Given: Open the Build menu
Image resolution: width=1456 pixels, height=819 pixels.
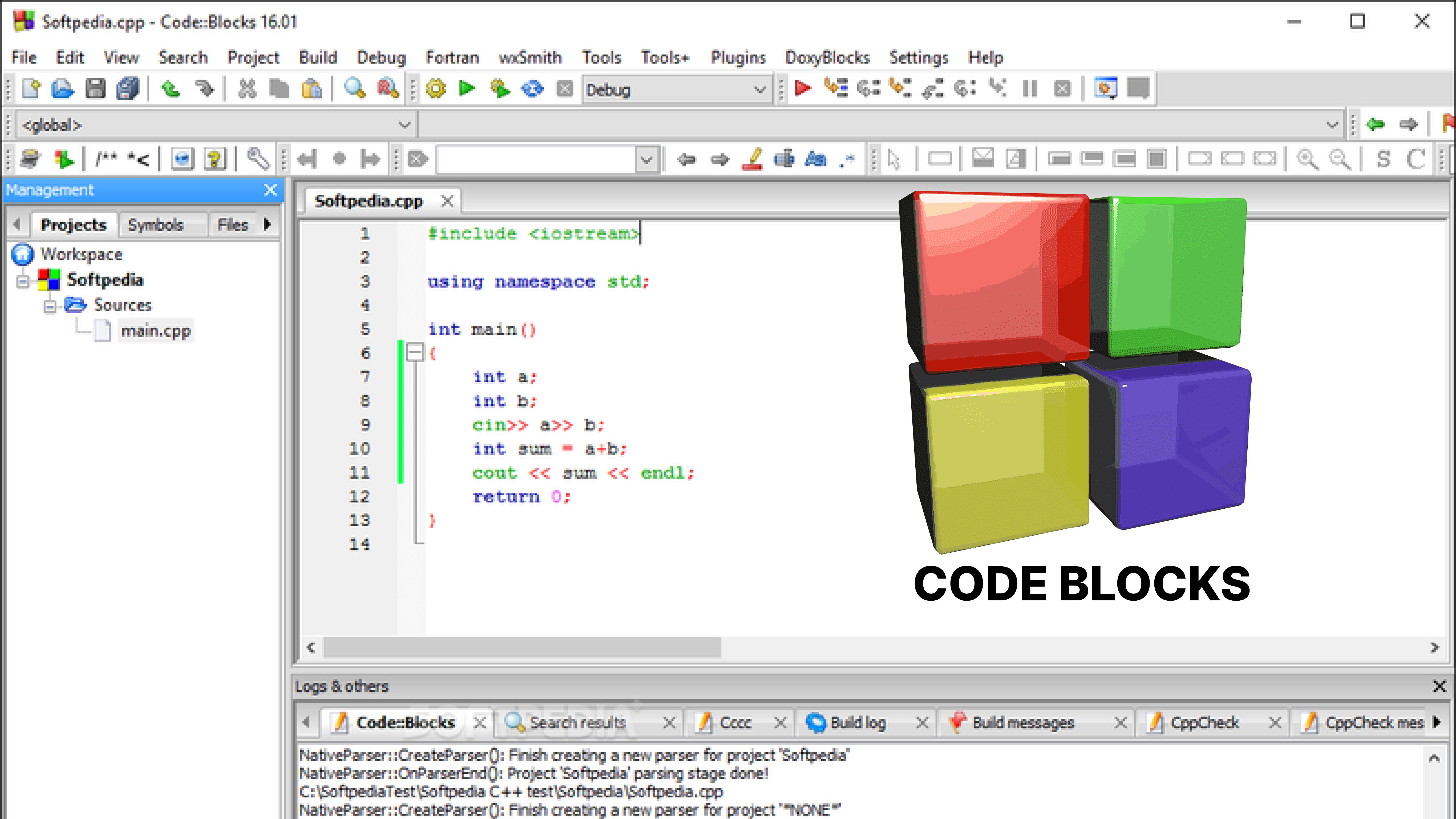Looking at the screenshot, I should [318, 57].
